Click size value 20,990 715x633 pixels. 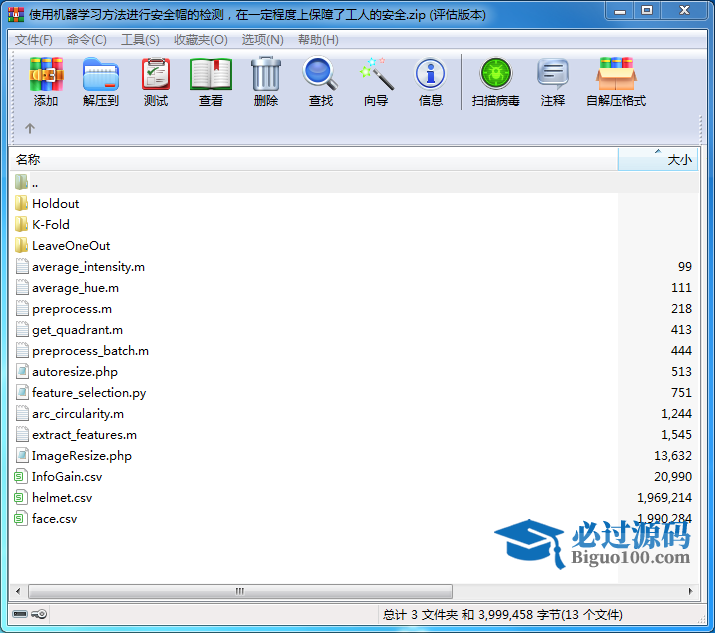(x=673, y=477)
